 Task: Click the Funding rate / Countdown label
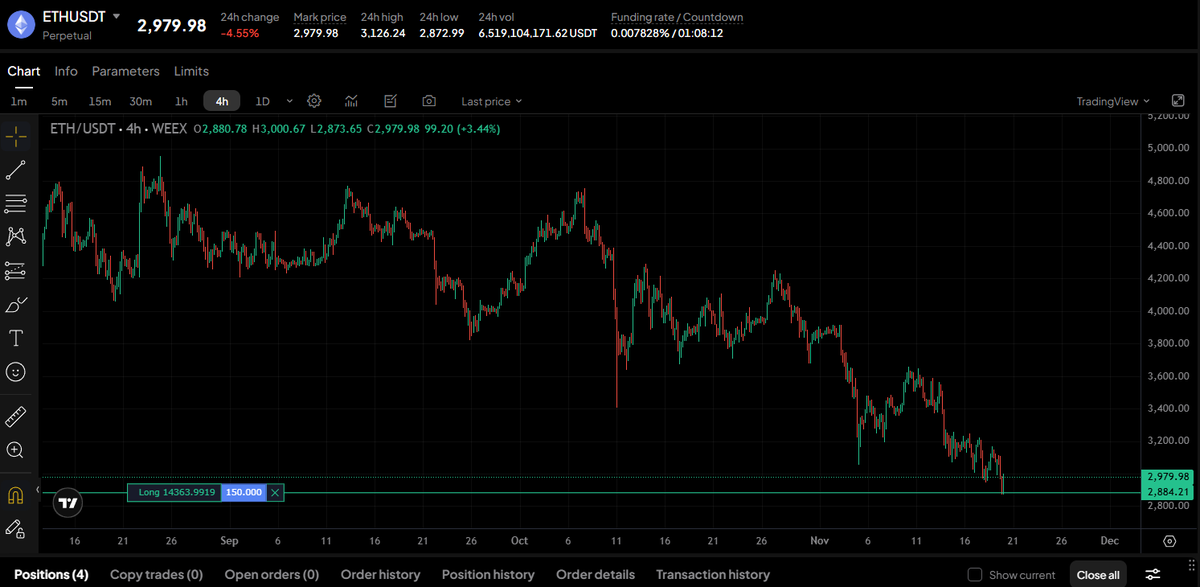677,17
